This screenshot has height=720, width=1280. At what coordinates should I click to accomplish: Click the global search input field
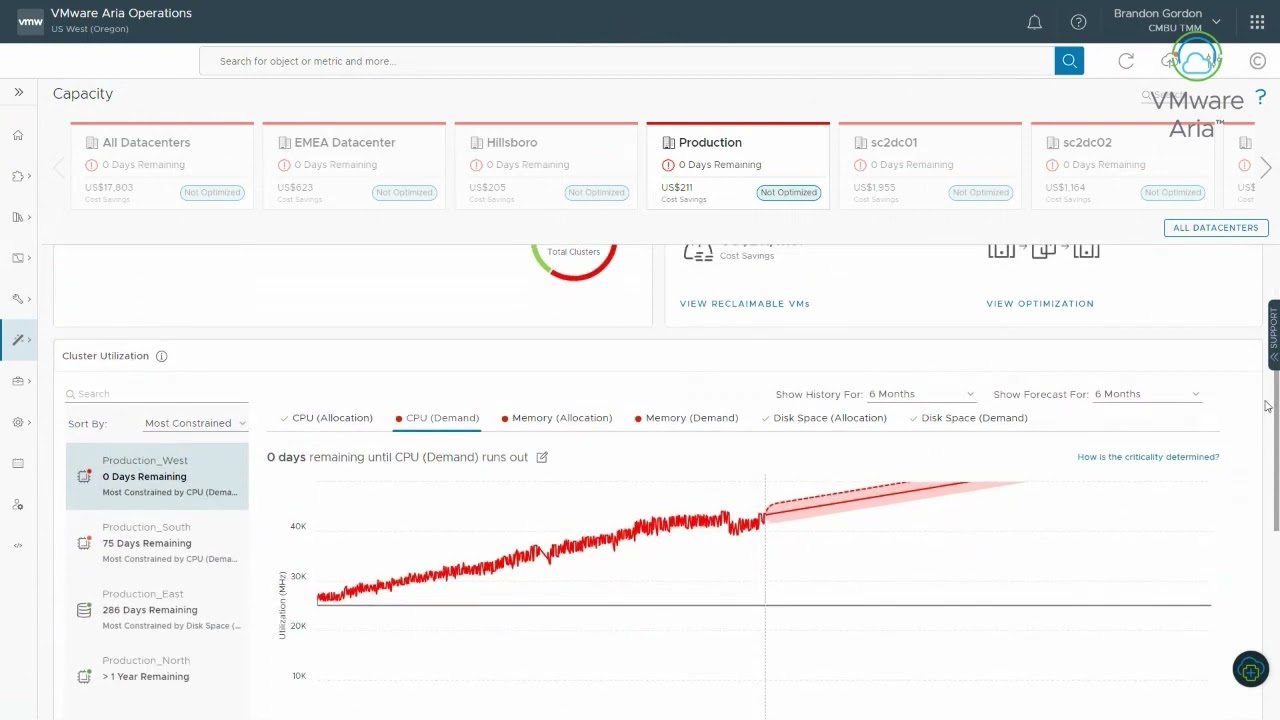626,61
